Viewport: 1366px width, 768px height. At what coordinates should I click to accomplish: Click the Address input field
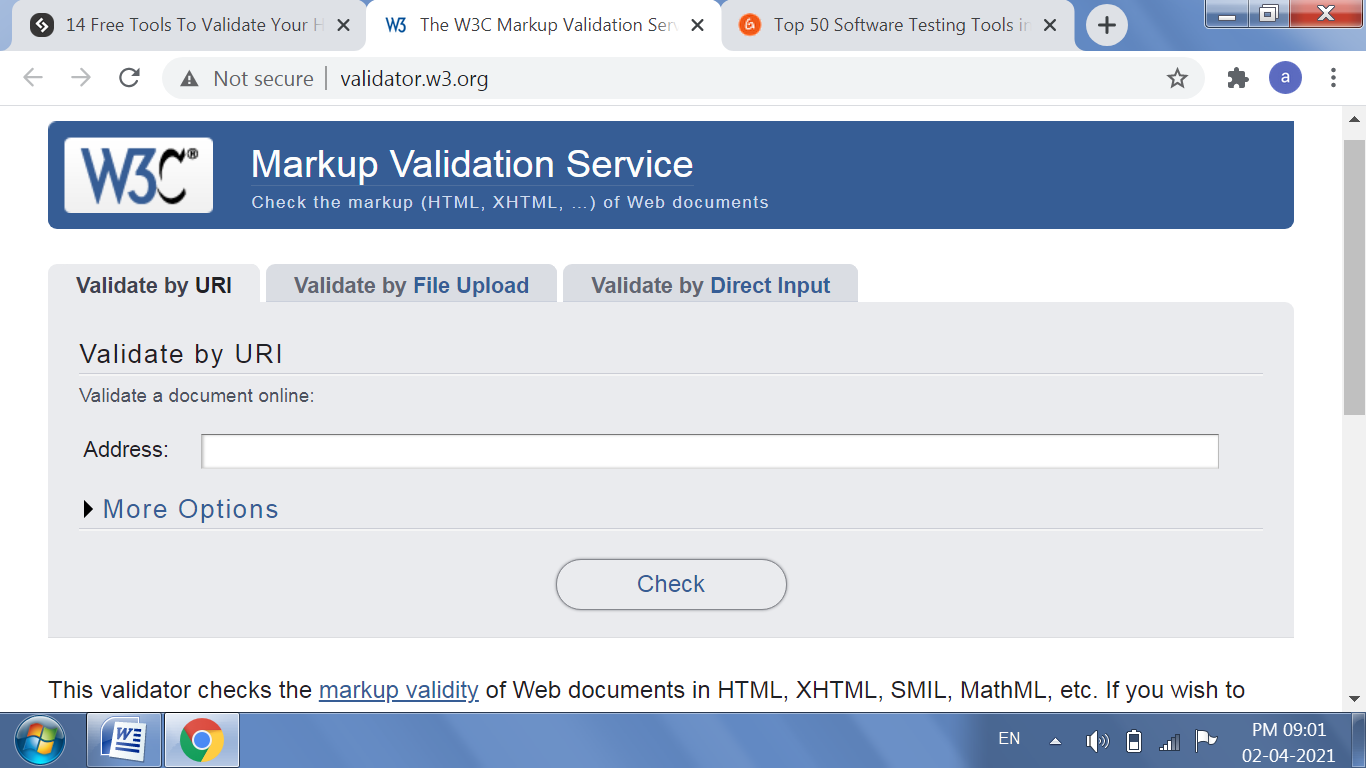(x=710, y=451)
